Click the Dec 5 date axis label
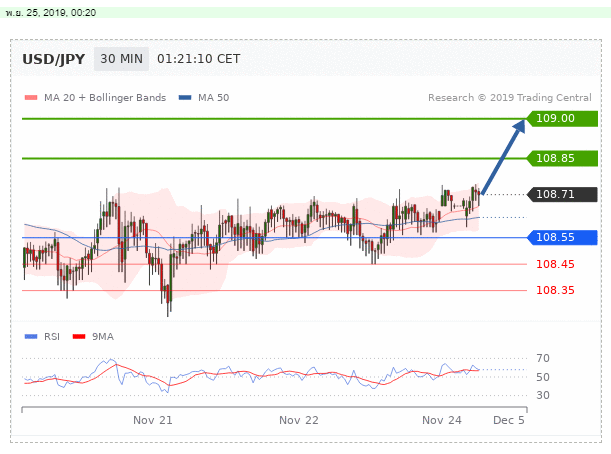Screen dimensions: 611x454 coord(509,420)
